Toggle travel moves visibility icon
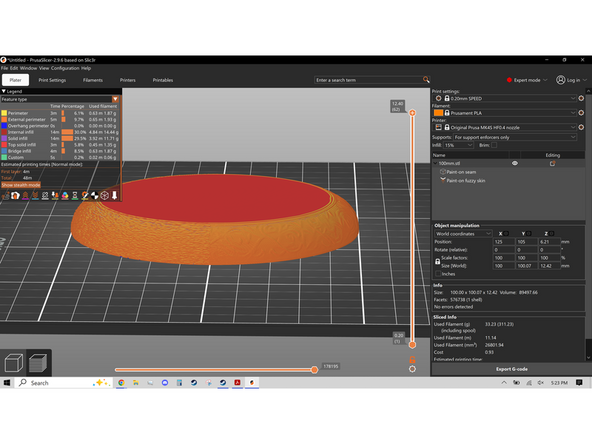592x444 pixels. [6, 195]
